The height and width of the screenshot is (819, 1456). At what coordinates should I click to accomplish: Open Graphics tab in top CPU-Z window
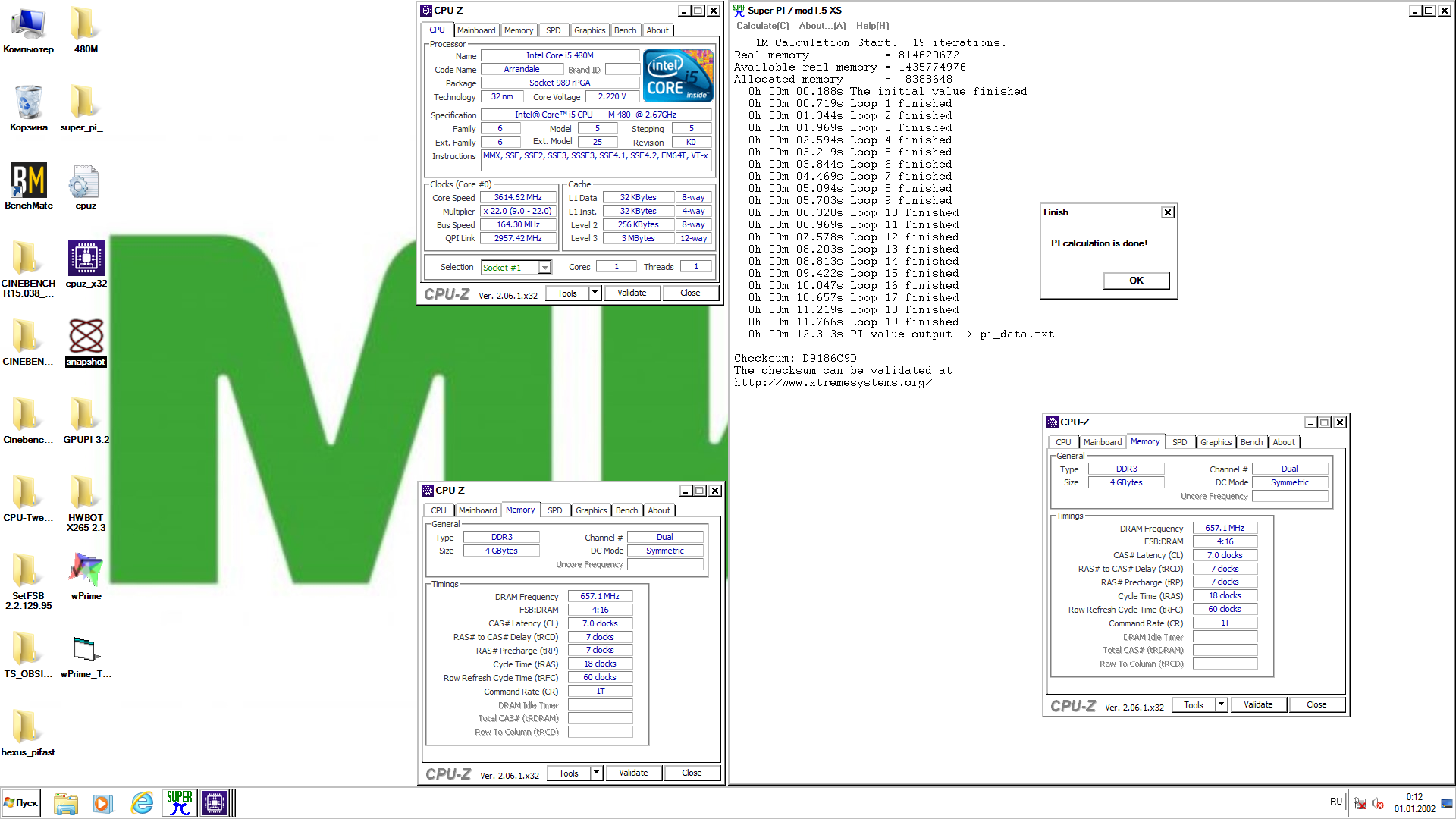click(x=589, y=30)
